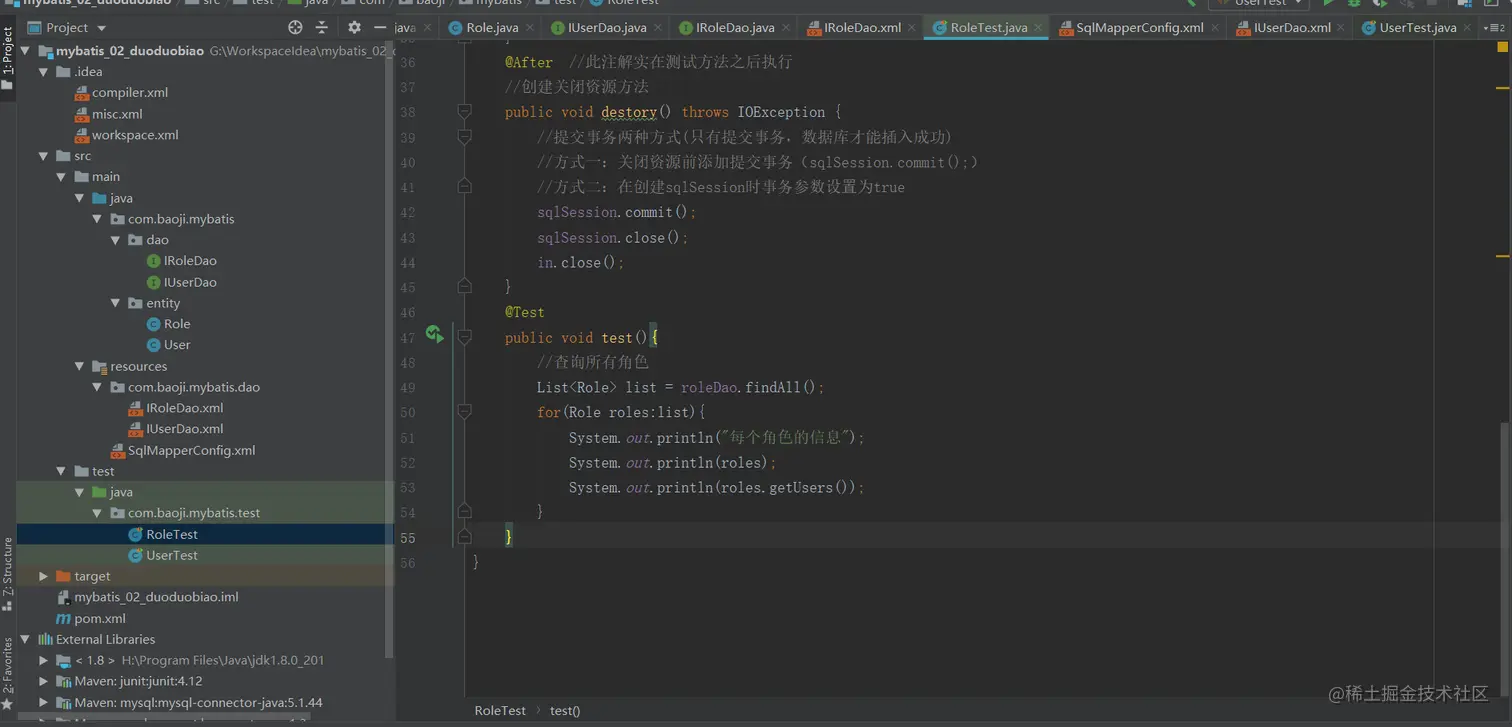The width and height of the screenshot is (1512, 727).
Task: Close the UserTest.java tab
Action: click(x=1467, y=28)
